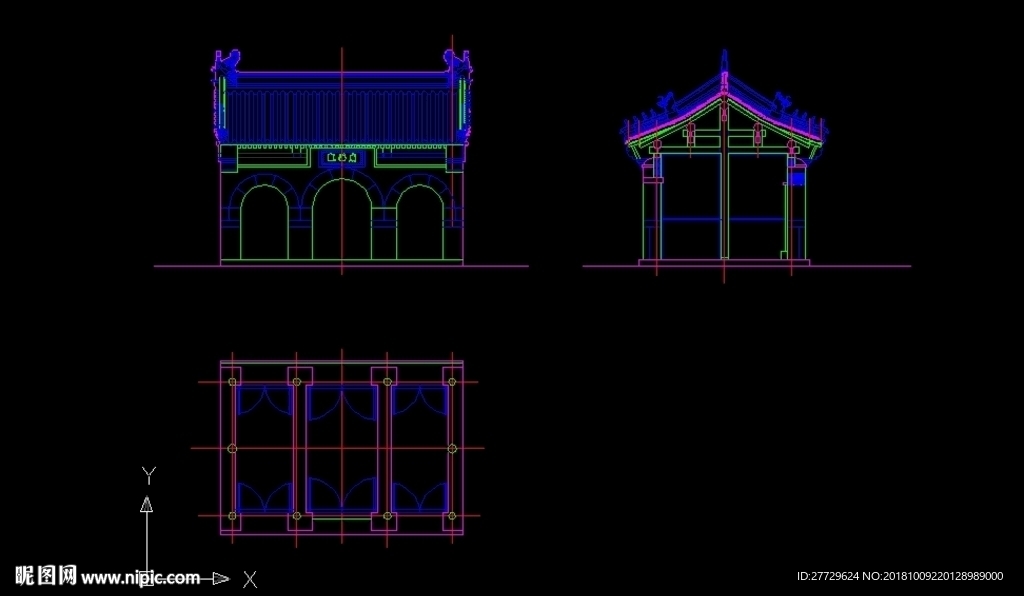The height and width of the screenshot is (596, 1024).
Task: Click the right roof ridge dragon ornament
Action: click(457, 62)
